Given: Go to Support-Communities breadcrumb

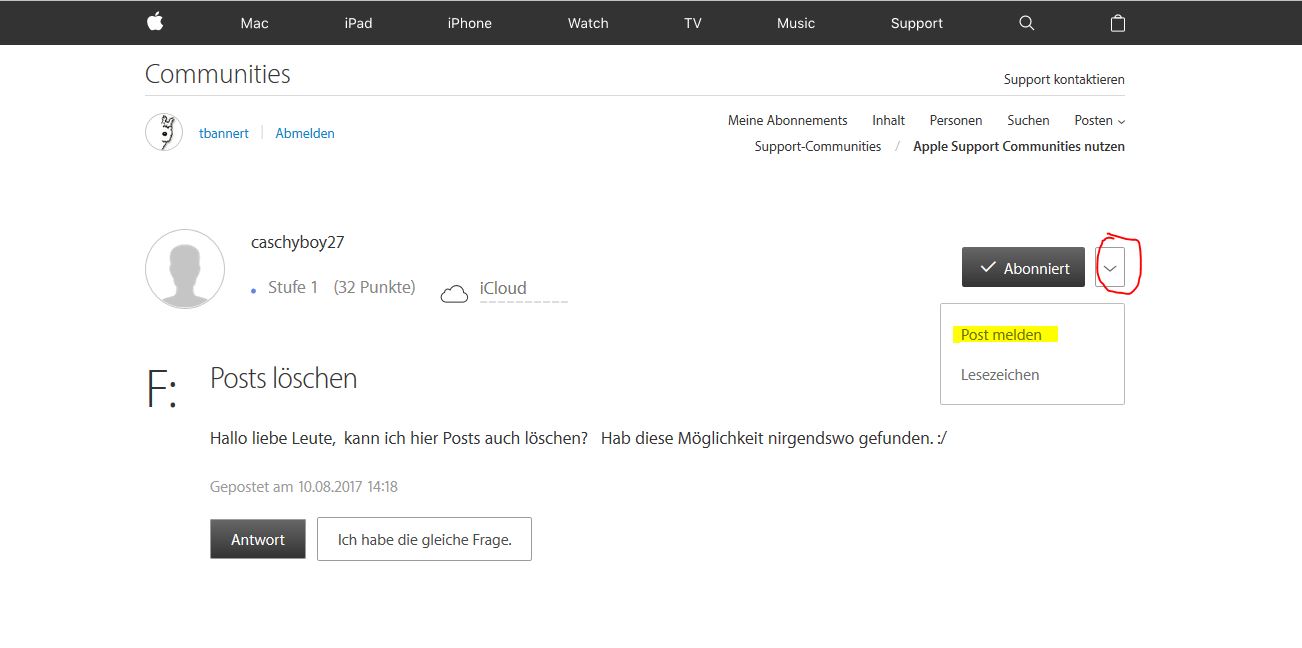Looking at the screenshot, I should coord(818,146).
